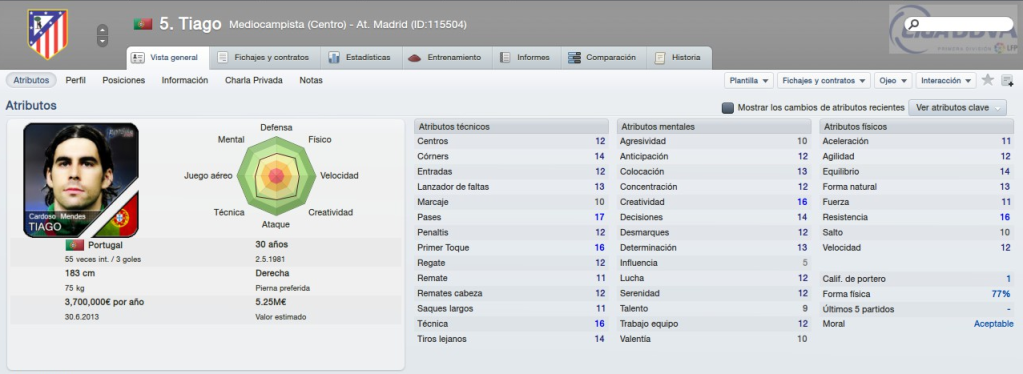Enable Mostrar los cambios de atributos recientes
Image resolution: width=1023 pixels, height=374 pixels.
coord(727,108)
